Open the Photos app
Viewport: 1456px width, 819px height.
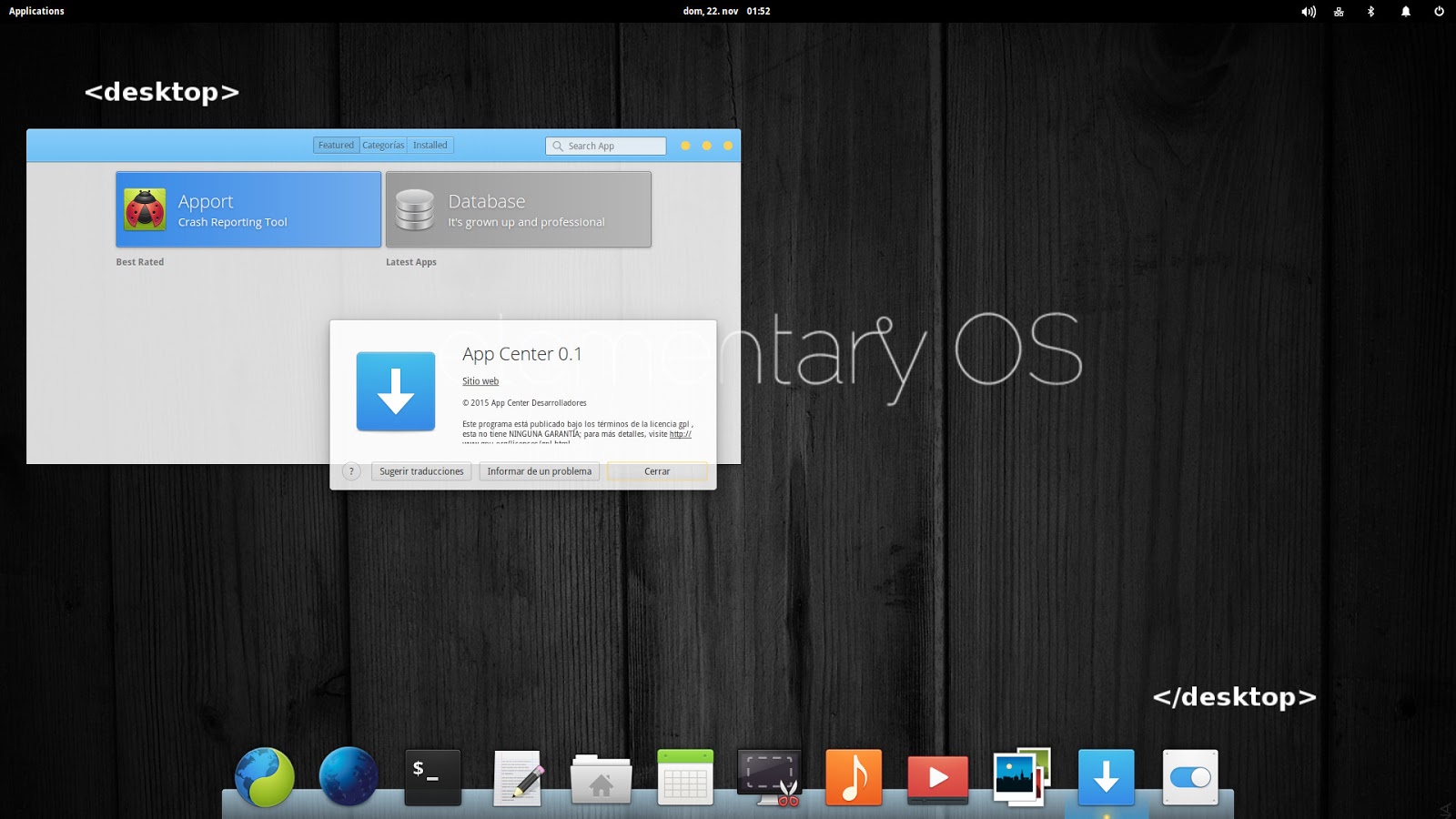coord(1021,778)
